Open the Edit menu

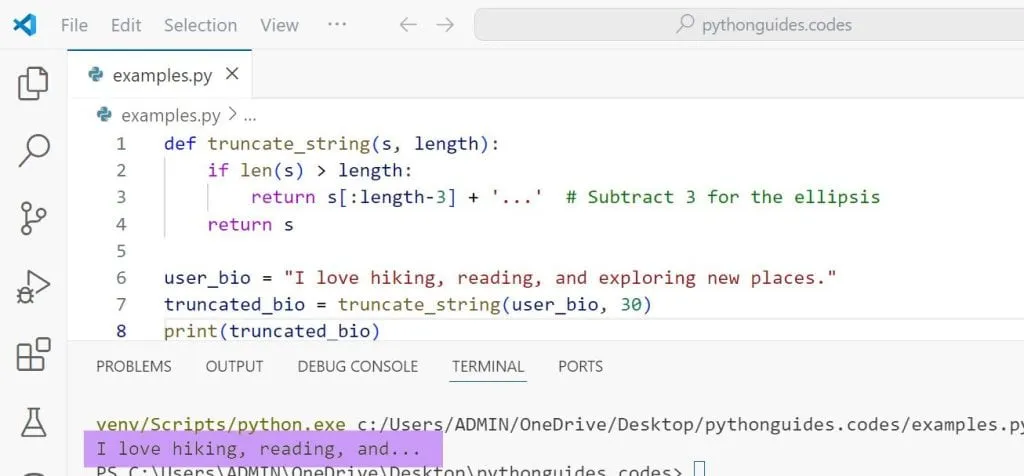(x=126, y=25)
